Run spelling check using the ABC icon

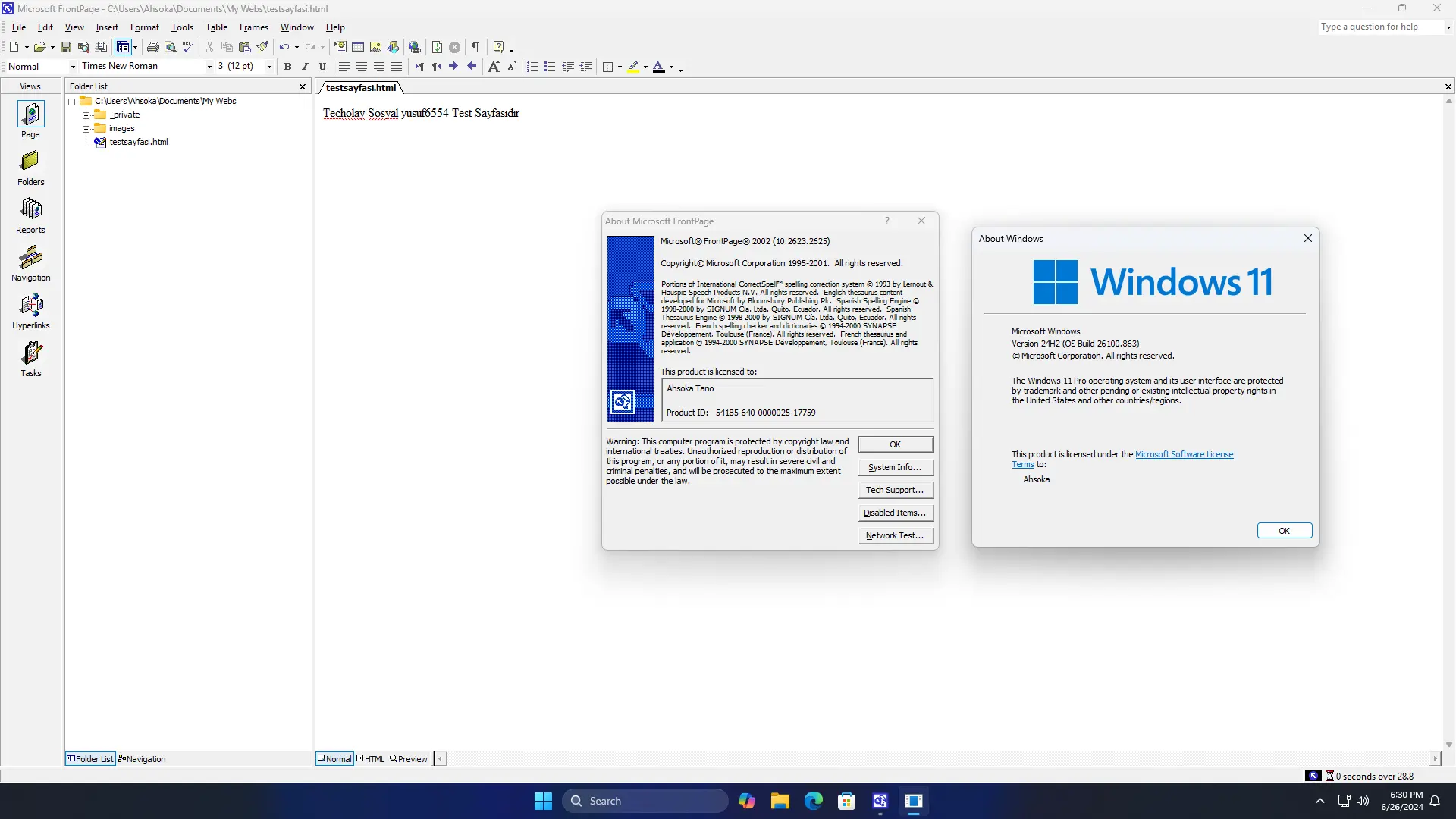pos(187,47)
